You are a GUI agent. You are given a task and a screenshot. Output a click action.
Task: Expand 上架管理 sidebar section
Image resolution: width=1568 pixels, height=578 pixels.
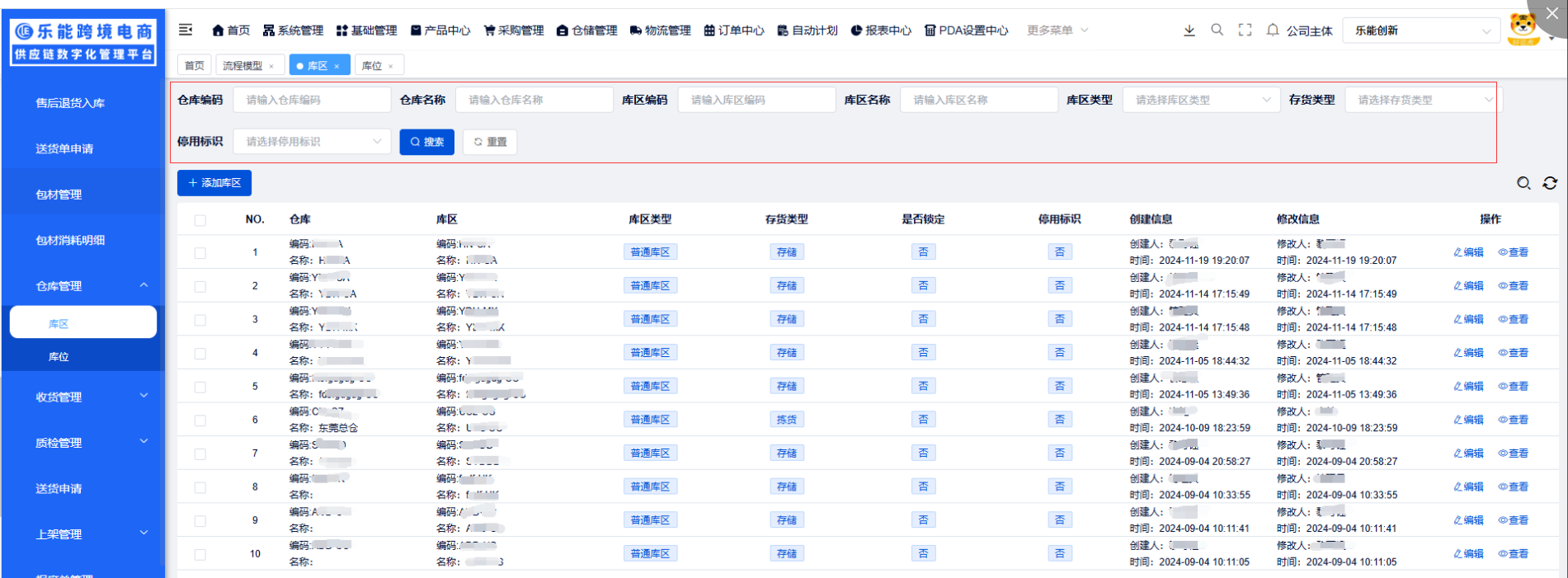(83, 534)
